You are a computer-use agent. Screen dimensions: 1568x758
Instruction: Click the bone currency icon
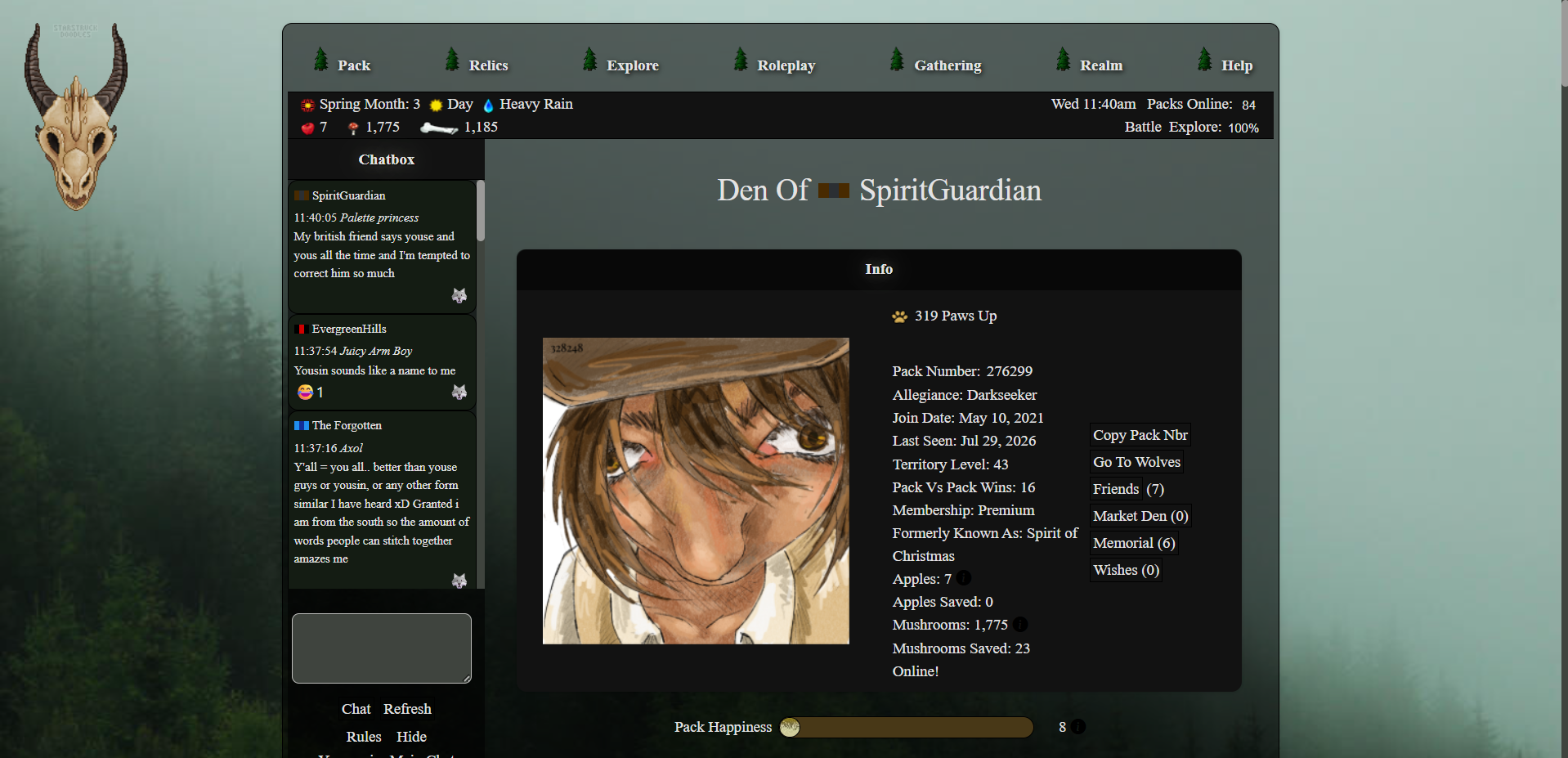[439, 128]
